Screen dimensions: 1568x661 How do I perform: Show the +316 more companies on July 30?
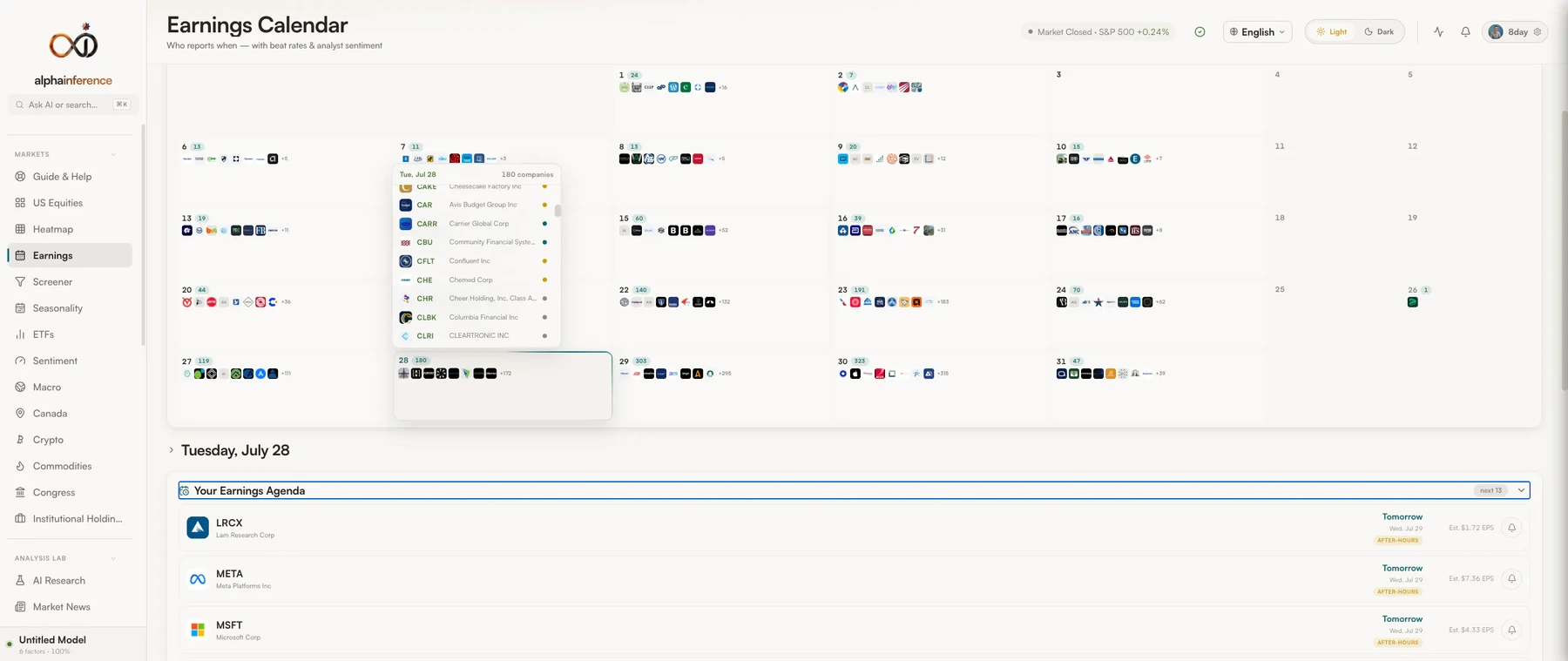(943, 374)
